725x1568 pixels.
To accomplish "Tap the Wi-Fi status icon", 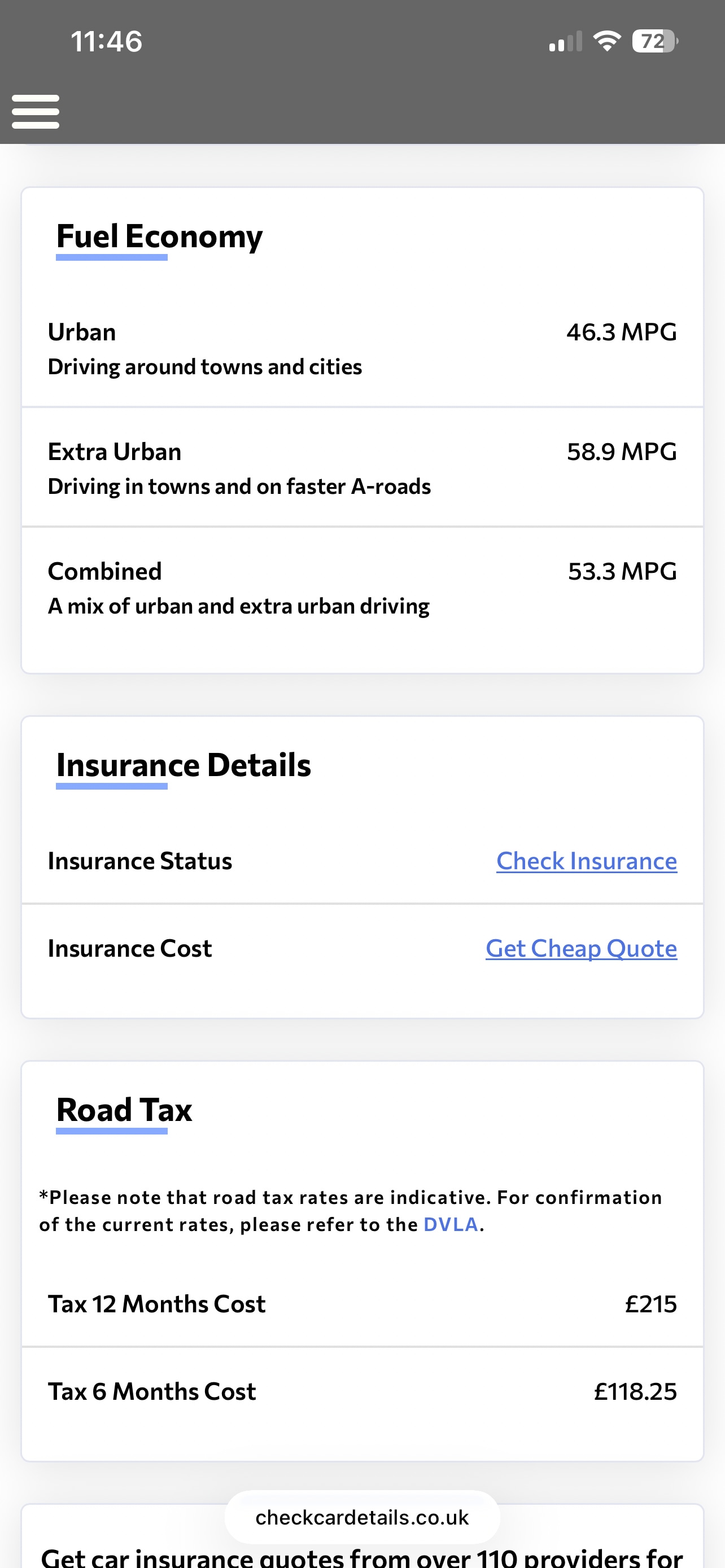I will pos(606,41).
